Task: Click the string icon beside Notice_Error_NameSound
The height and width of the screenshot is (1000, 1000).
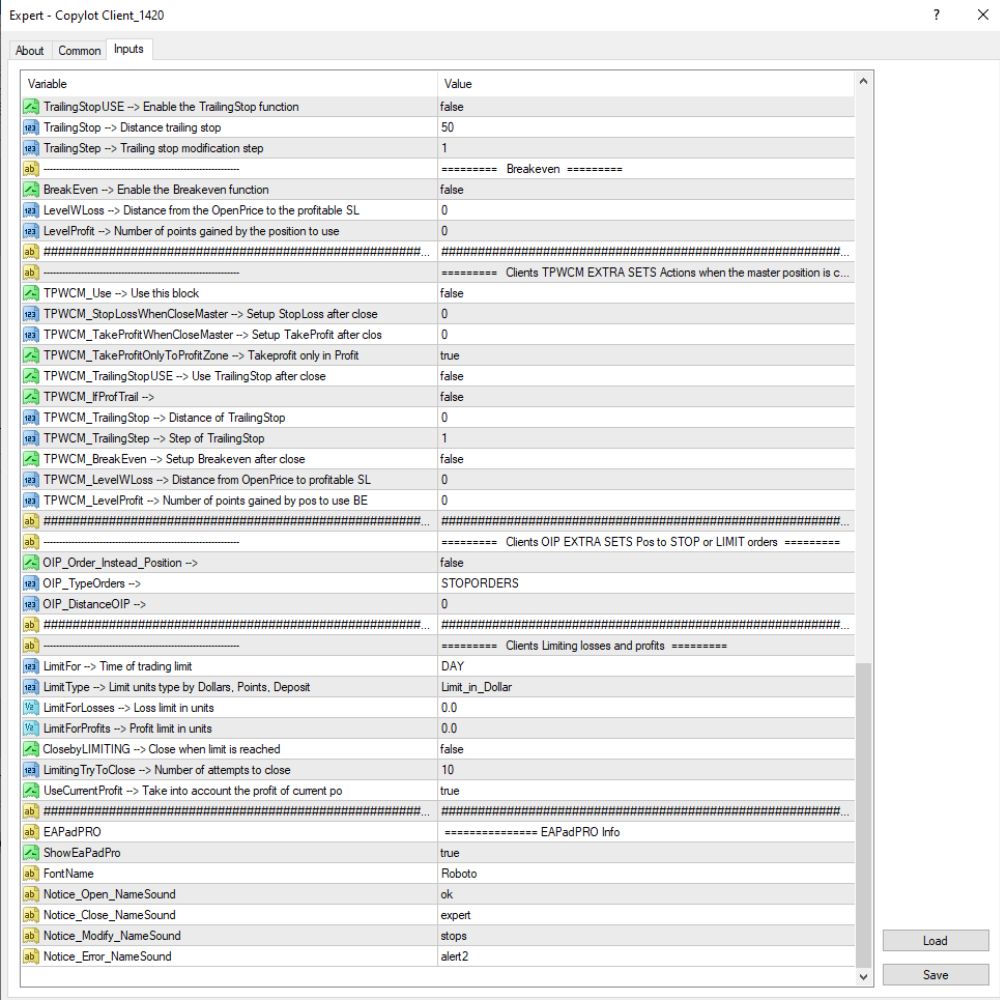Action: point(31,957)
